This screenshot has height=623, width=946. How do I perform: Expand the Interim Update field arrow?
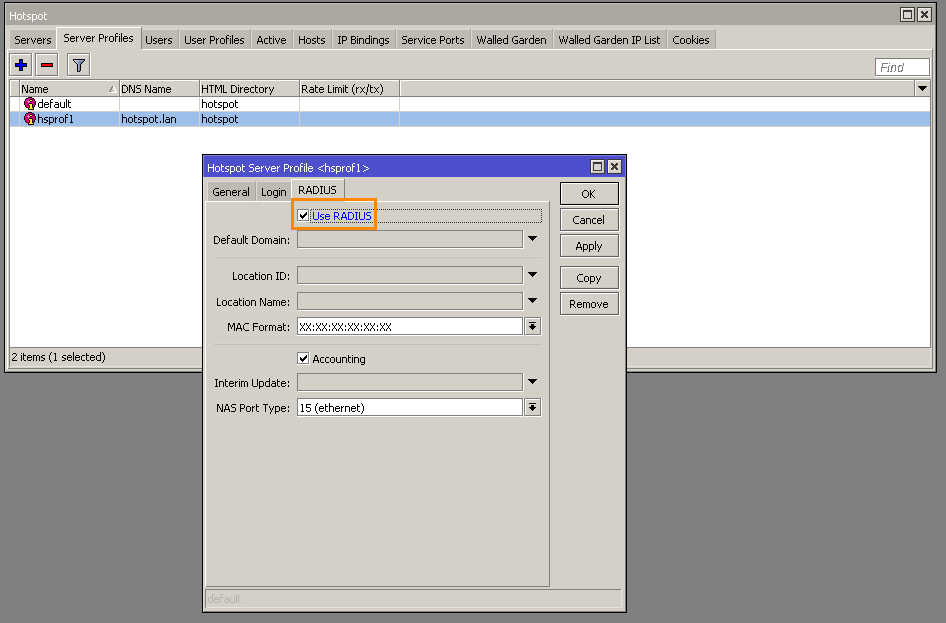tap(533, 382)
